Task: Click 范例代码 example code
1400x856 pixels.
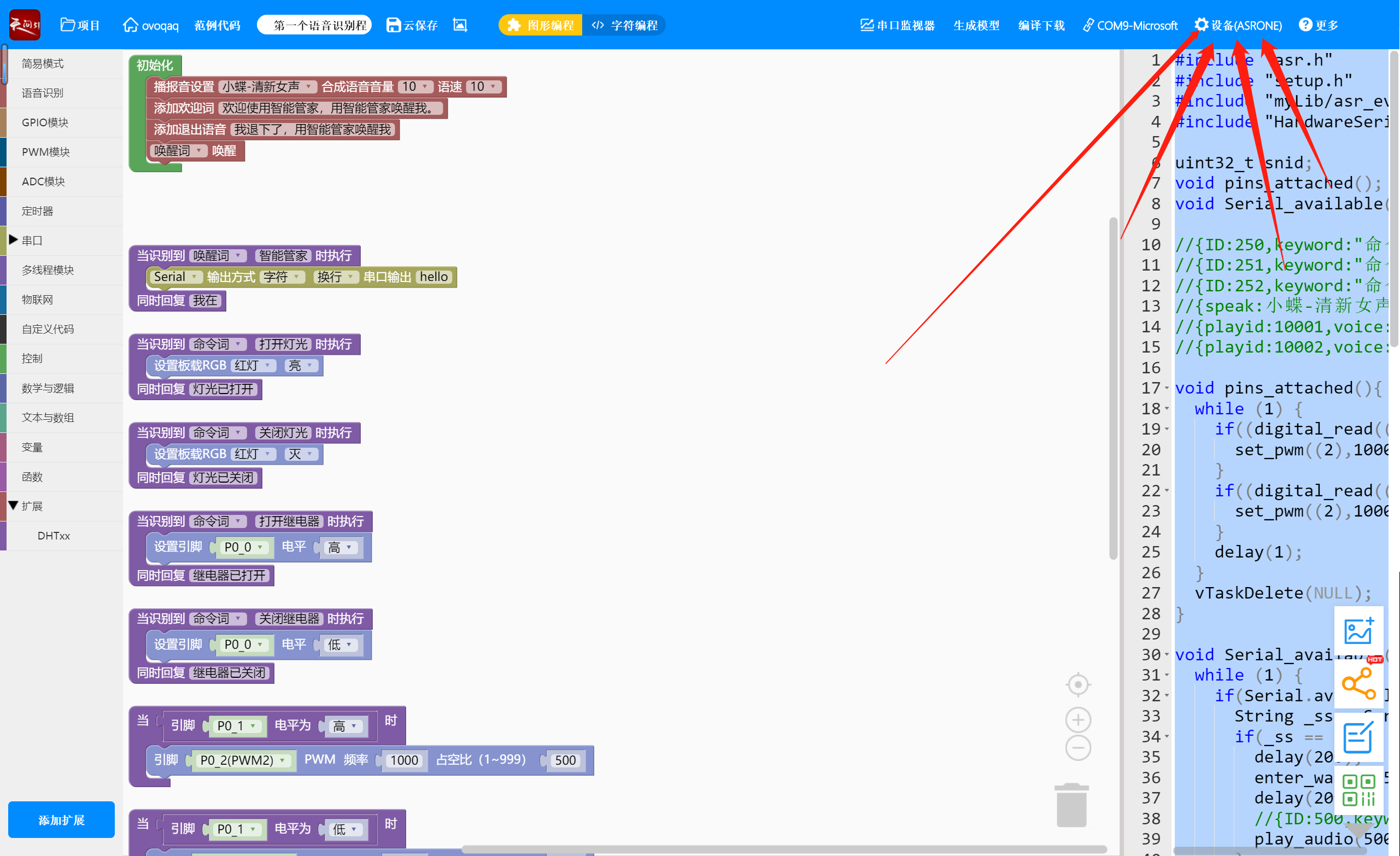Action: coord(217,25)
